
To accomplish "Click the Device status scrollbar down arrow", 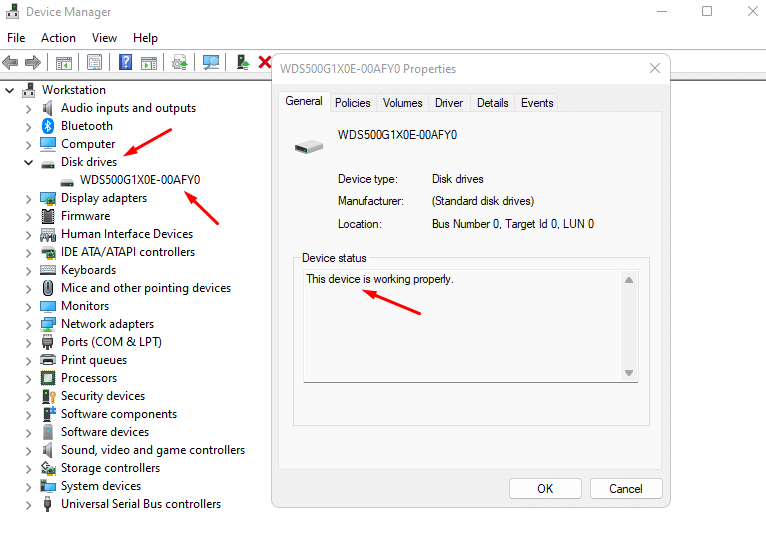I will 629,373.
